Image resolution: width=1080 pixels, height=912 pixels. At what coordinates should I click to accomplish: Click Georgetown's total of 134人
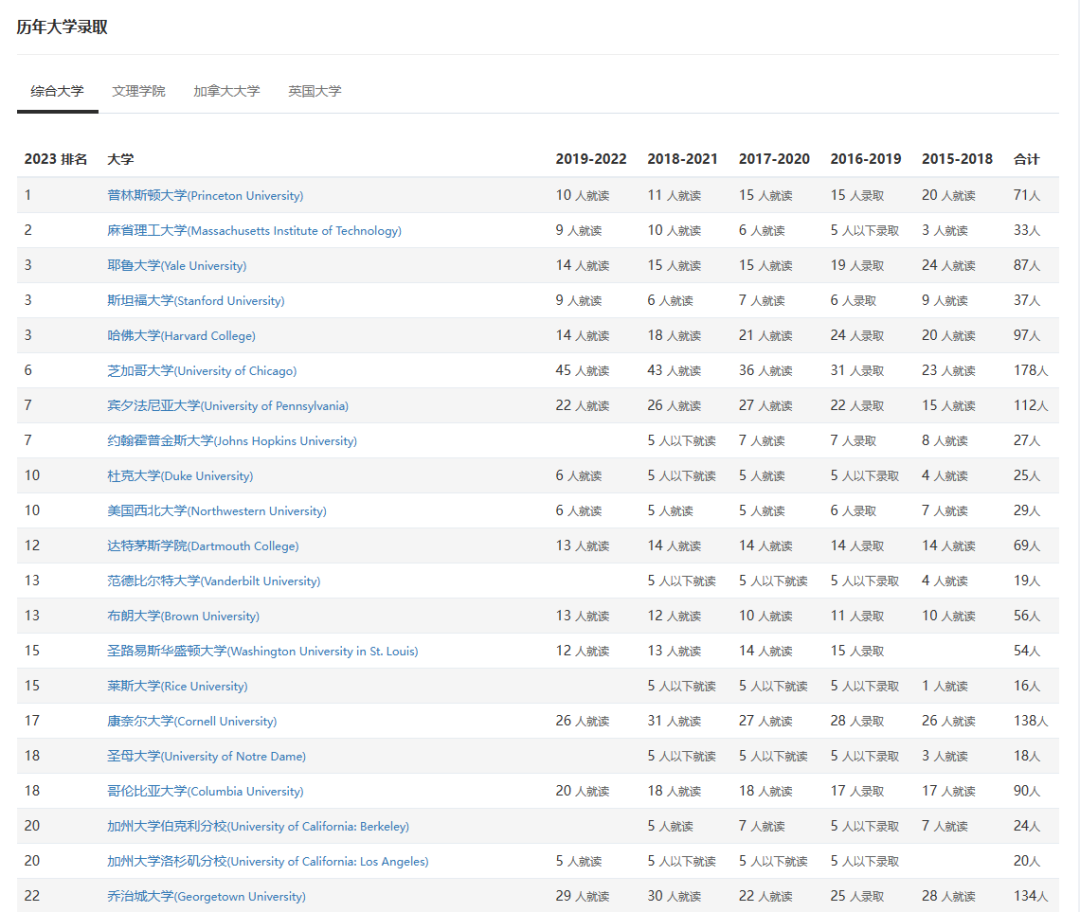pos(1030,896)
